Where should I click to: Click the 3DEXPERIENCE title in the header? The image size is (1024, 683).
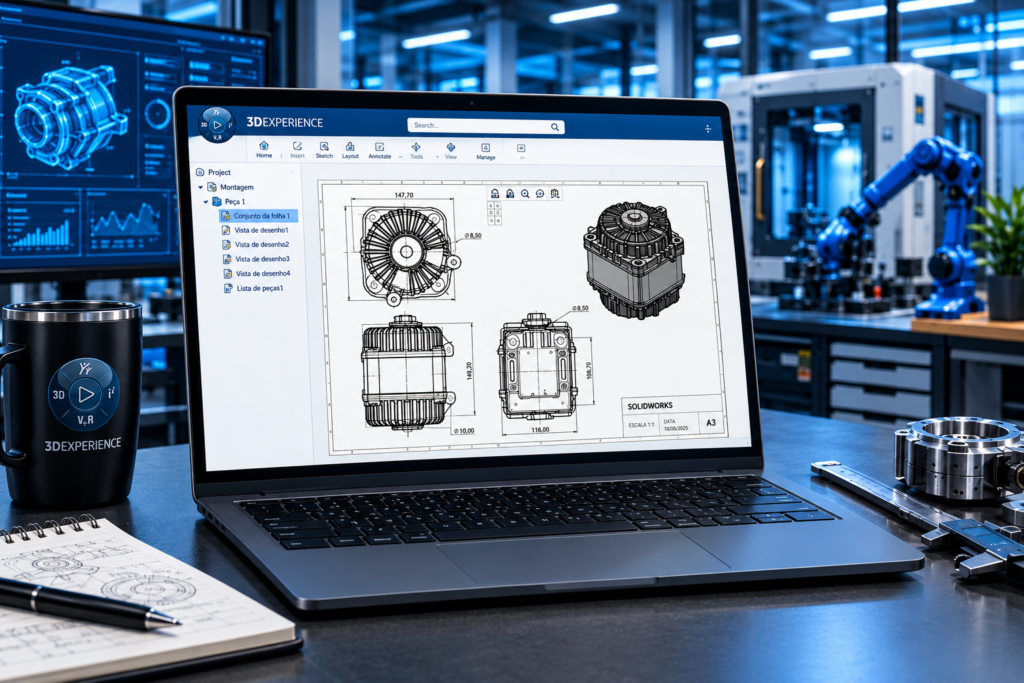tap(284, 122)
